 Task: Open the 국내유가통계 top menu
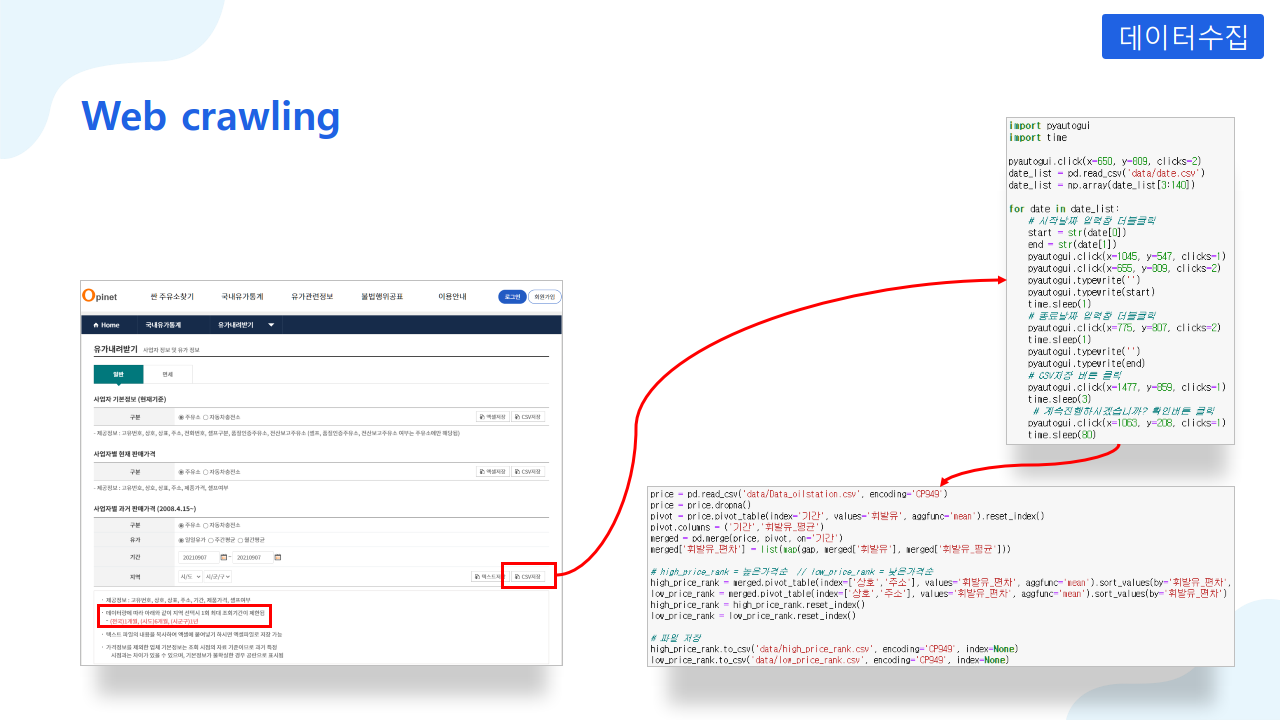tap(242, 297)
